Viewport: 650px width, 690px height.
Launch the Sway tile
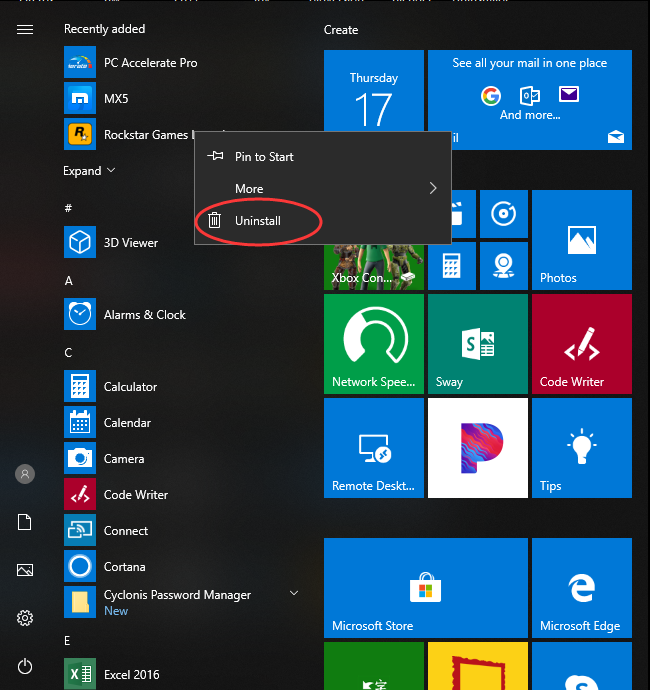coord(478,344)
